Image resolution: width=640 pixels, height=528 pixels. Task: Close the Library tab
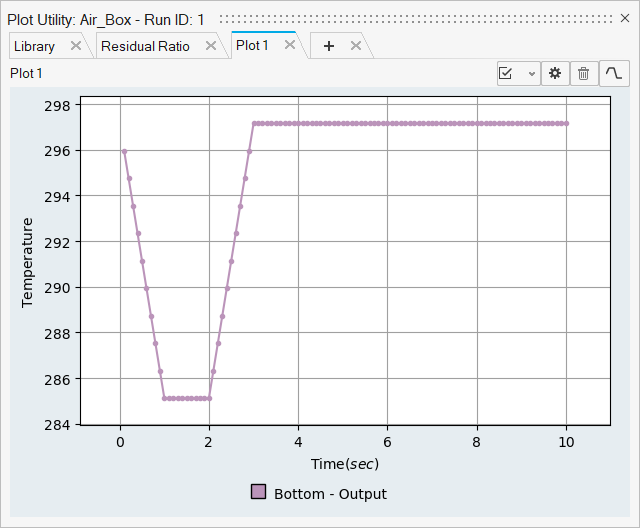(x=76, y=45)
